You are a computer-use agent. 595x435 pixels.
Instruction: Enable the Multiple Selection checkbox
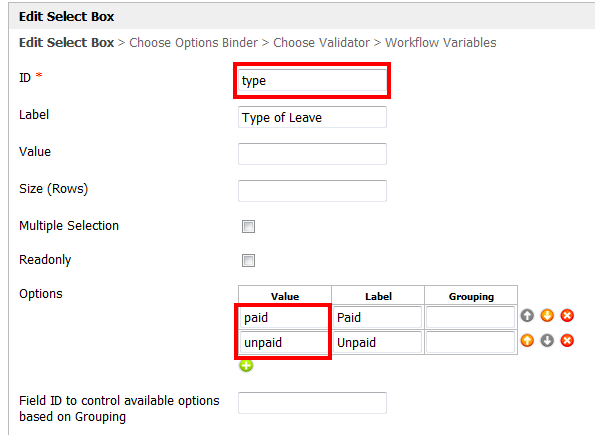[x=248, y=226]
